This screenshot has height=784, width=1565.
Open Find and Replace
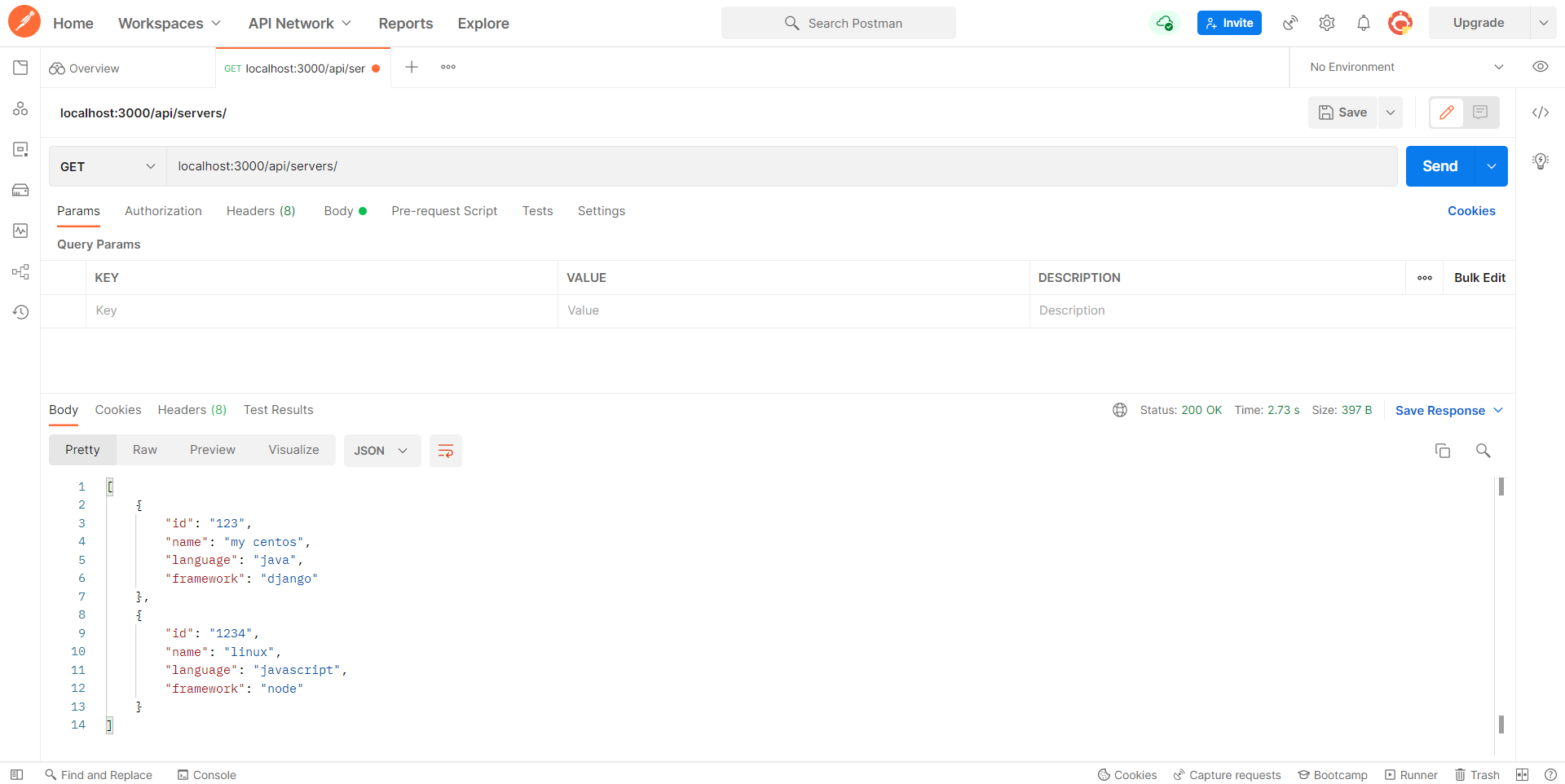coord(99,775)
